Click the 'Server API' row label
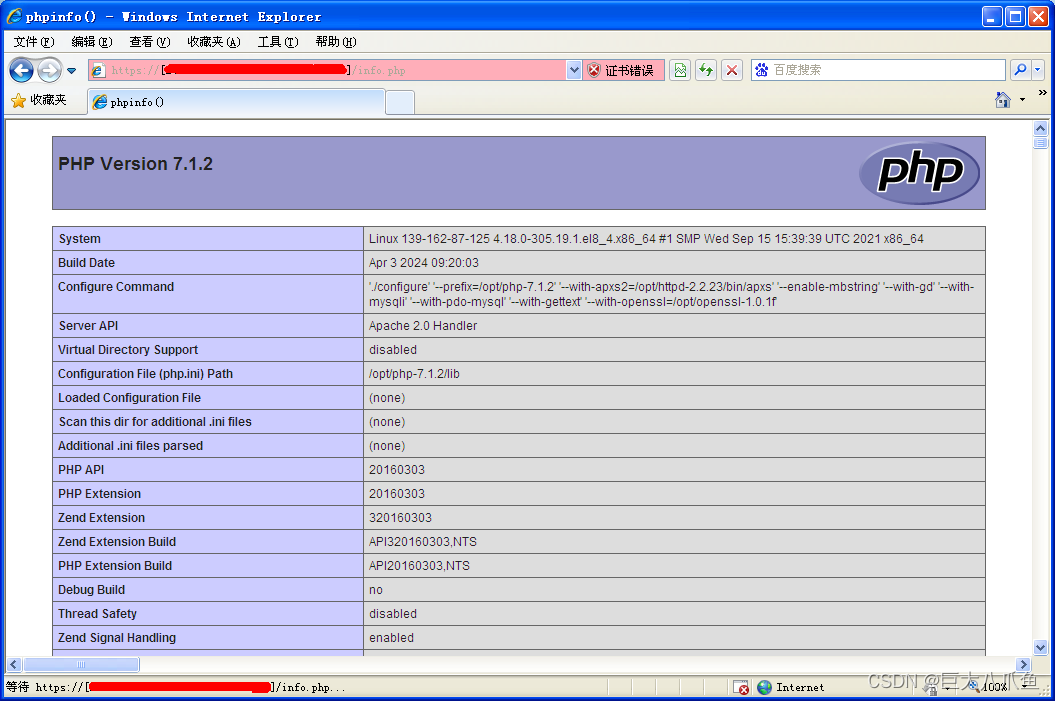Viewport: 1055px width, 701px height. coord(88,326)
